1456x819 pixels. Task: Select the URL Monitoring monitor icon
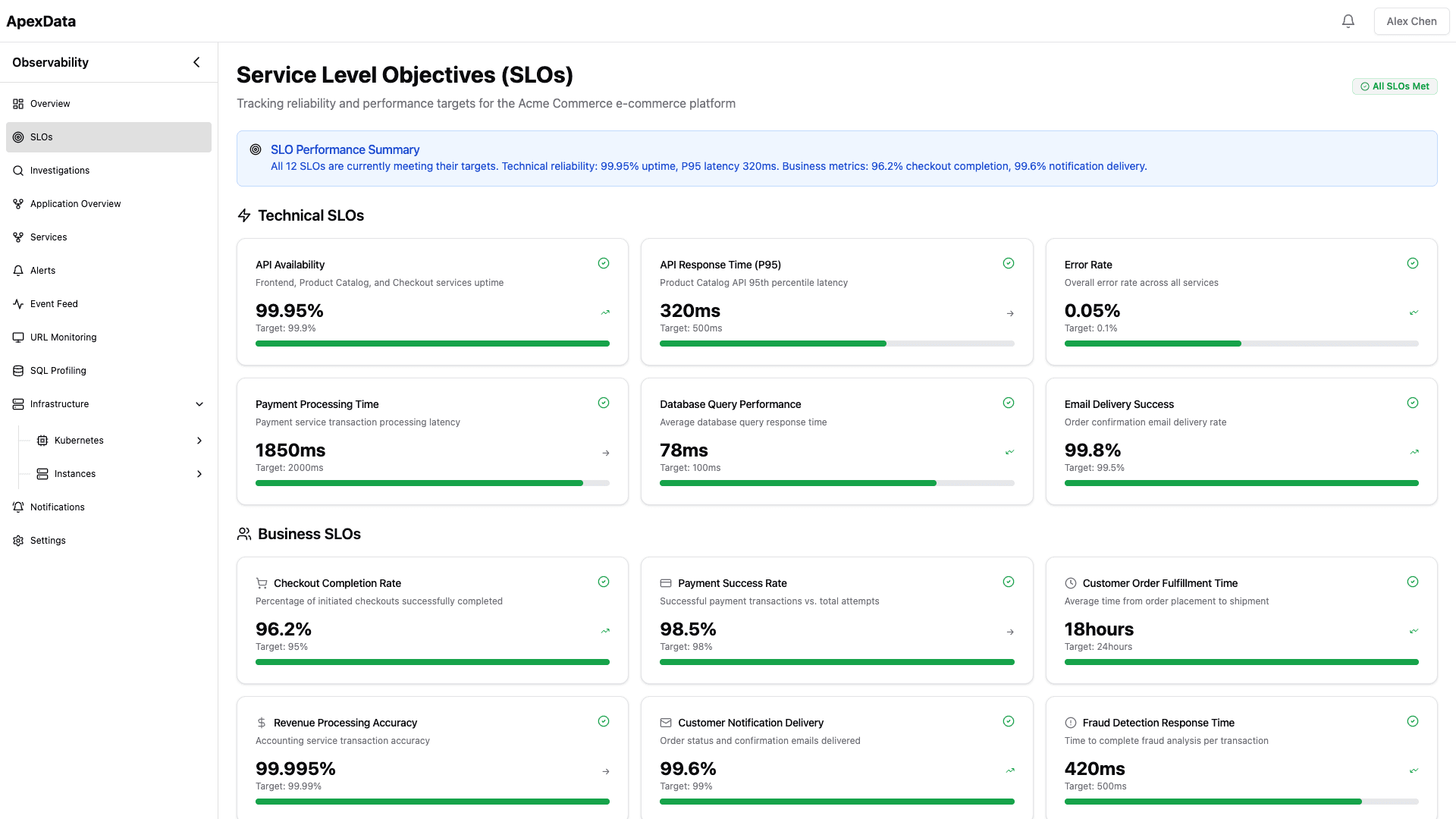pyautogui.click(x=18, y=337)
